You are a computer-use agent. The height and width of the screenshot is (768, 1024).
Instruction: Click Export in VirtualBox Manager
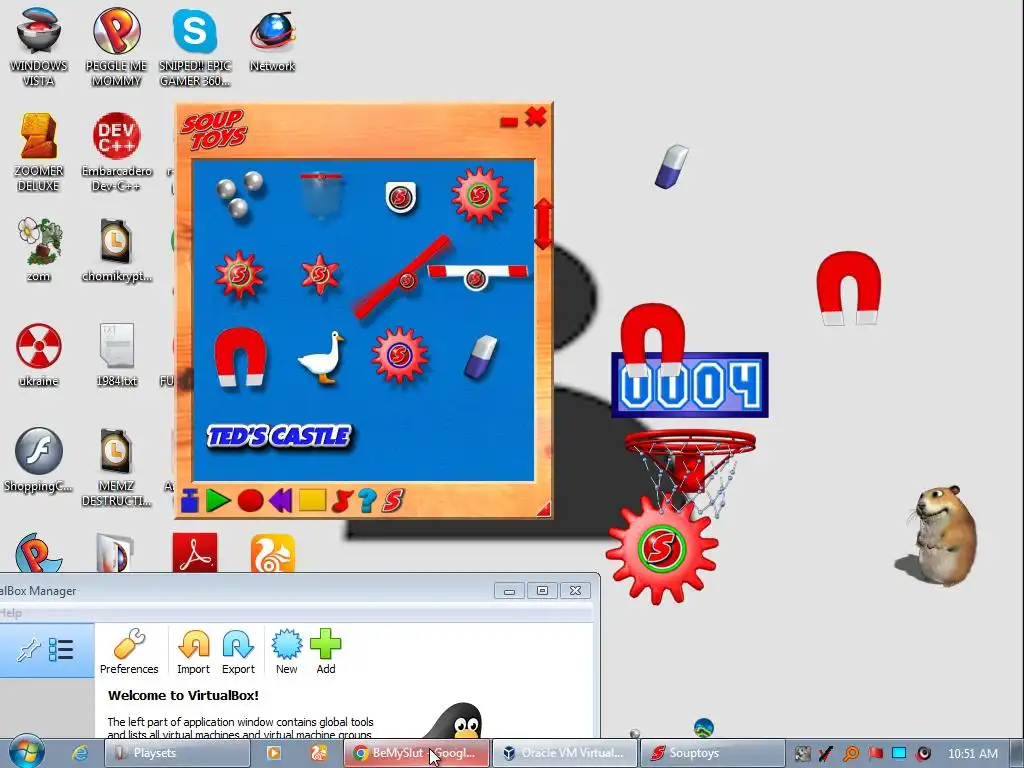coord(238,651)
